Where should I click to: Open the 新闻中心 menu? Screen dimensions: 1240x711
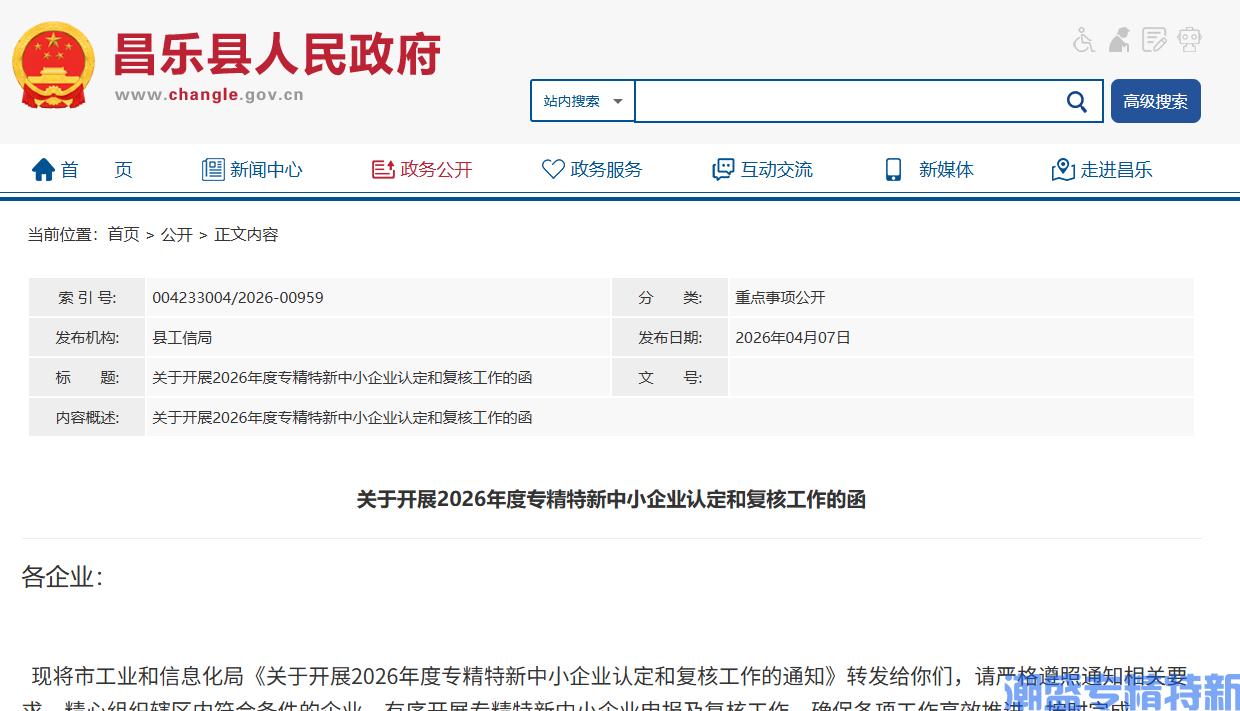265,169
